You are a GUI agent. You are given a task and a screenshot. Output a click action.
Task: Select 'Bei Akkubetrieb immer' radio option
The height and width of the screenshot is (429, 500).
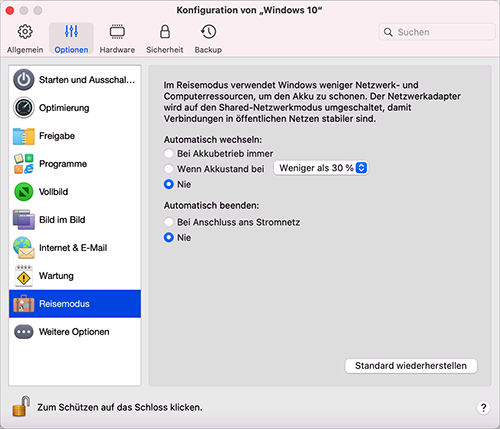169,153
